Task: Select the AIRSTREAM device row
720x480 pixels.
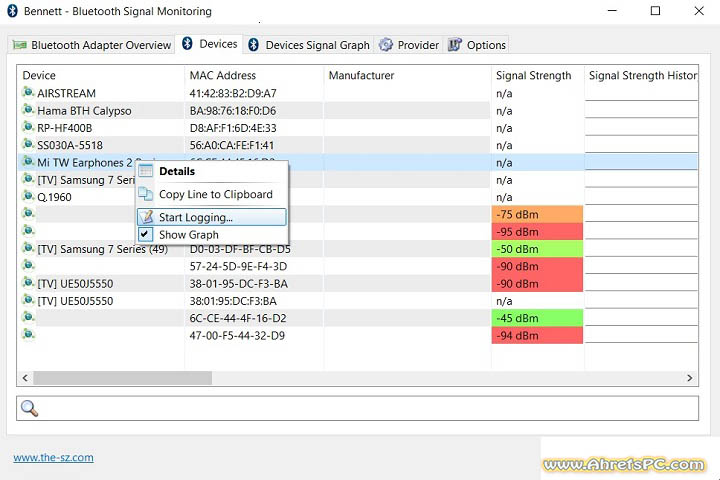Action: click(358, 93)
